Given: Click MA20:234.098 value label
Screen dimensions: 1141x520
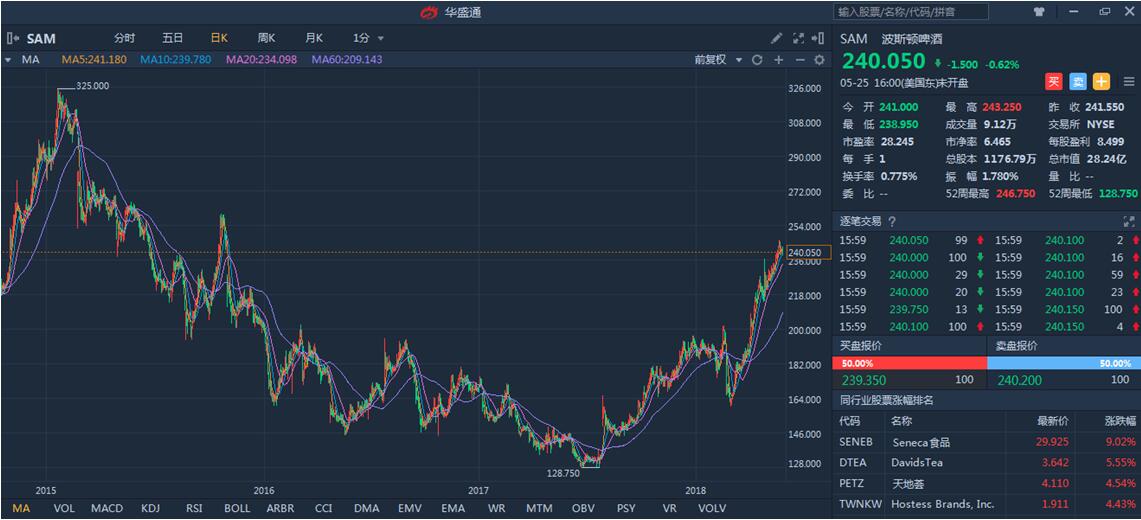Looking at the screenshot, I should (x=261, y=60).
